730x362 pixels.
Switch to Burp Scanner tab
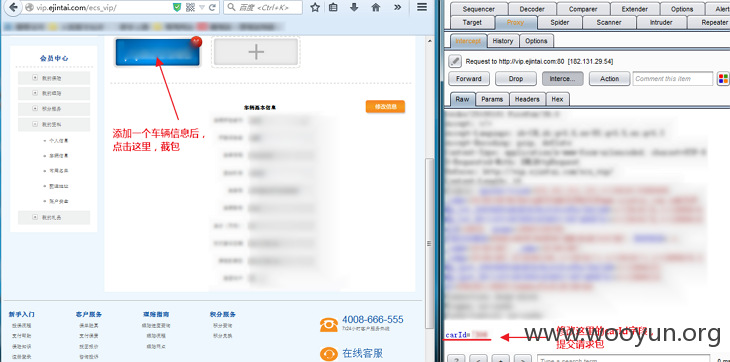click(609, 22)
